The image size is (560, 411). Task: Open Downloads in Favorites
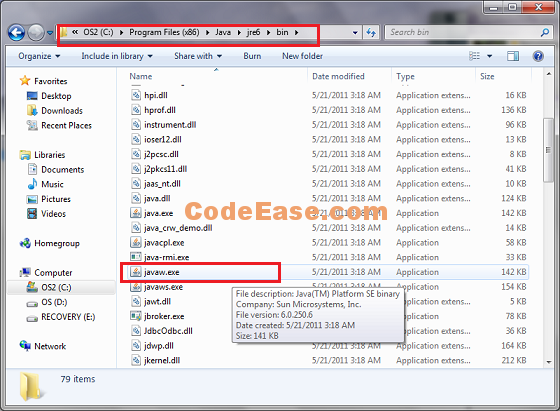click(x=62, y=111)
